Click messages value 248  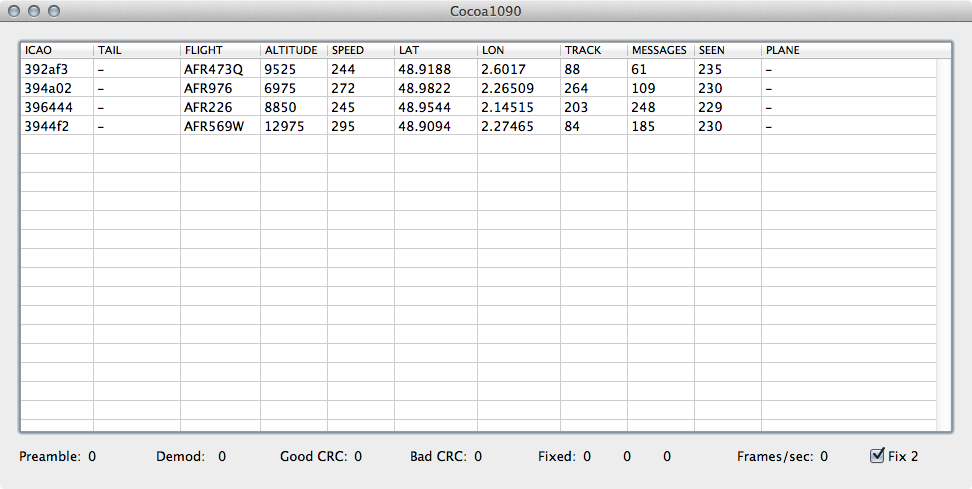[x=643, y=107]
